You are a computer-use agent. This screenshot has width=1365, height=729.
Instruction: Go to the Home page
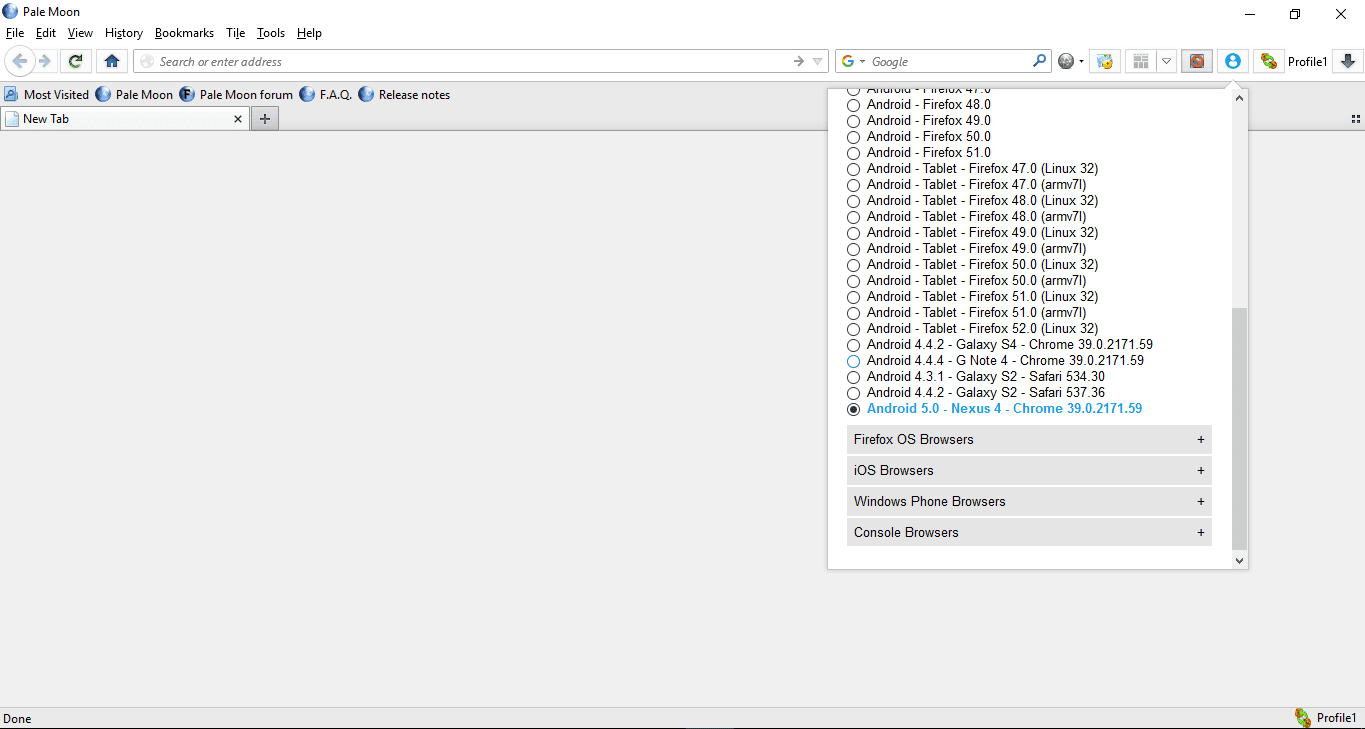coord(111,61)
